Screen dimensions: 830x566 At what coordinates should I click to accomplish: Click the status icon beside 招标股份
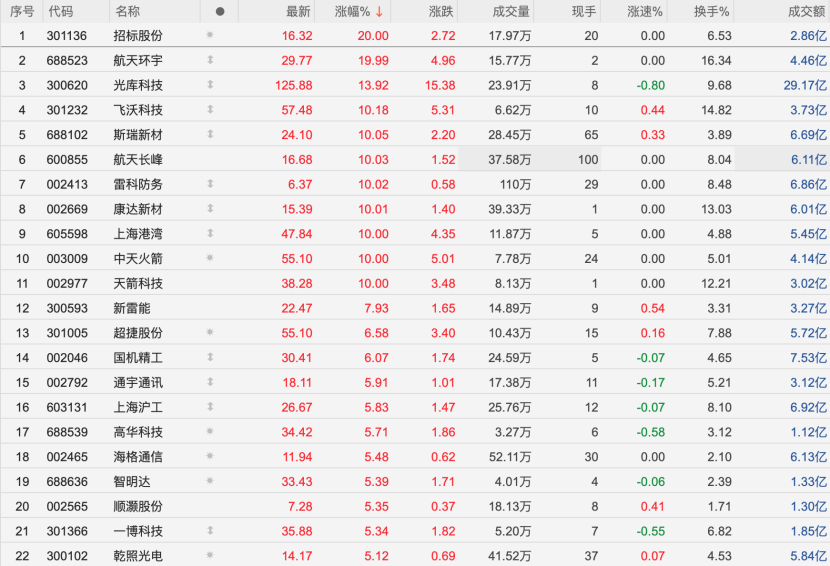coord(210,35)
